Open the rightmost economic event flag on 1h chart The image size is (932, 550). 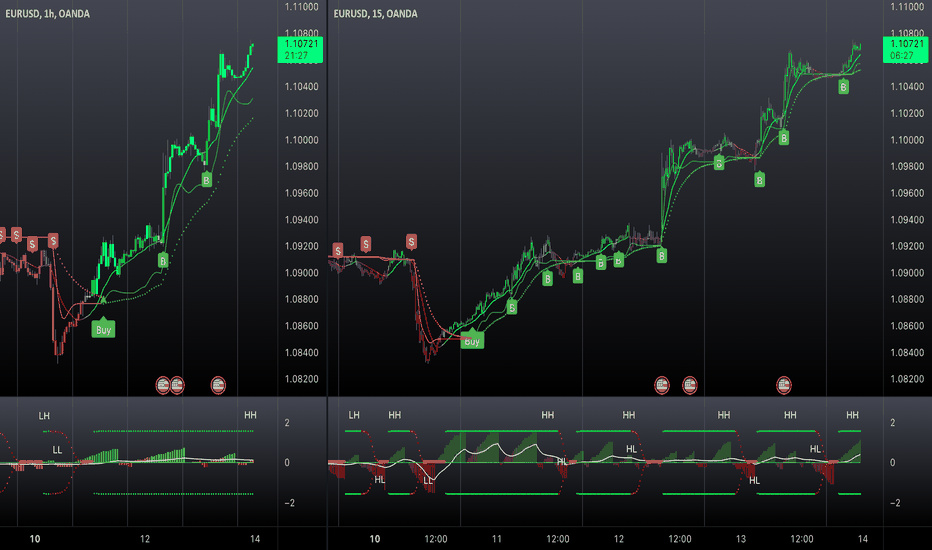point(218,385)
